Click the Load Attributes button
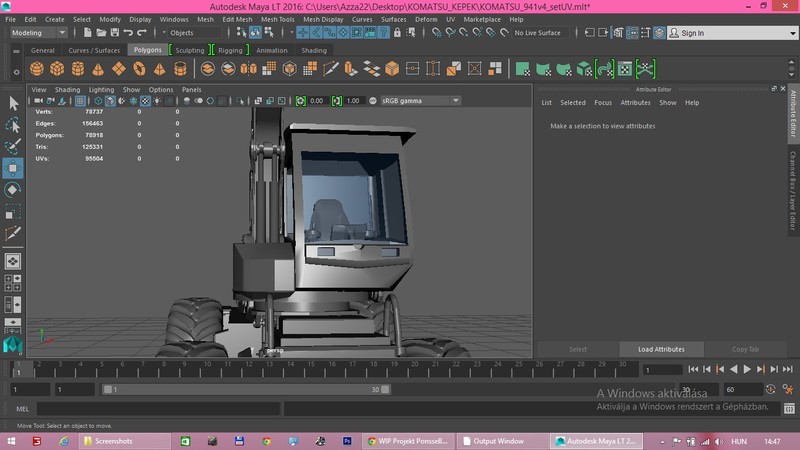The width and height of the screenshot is (800, 450). (x=661, y=349)
